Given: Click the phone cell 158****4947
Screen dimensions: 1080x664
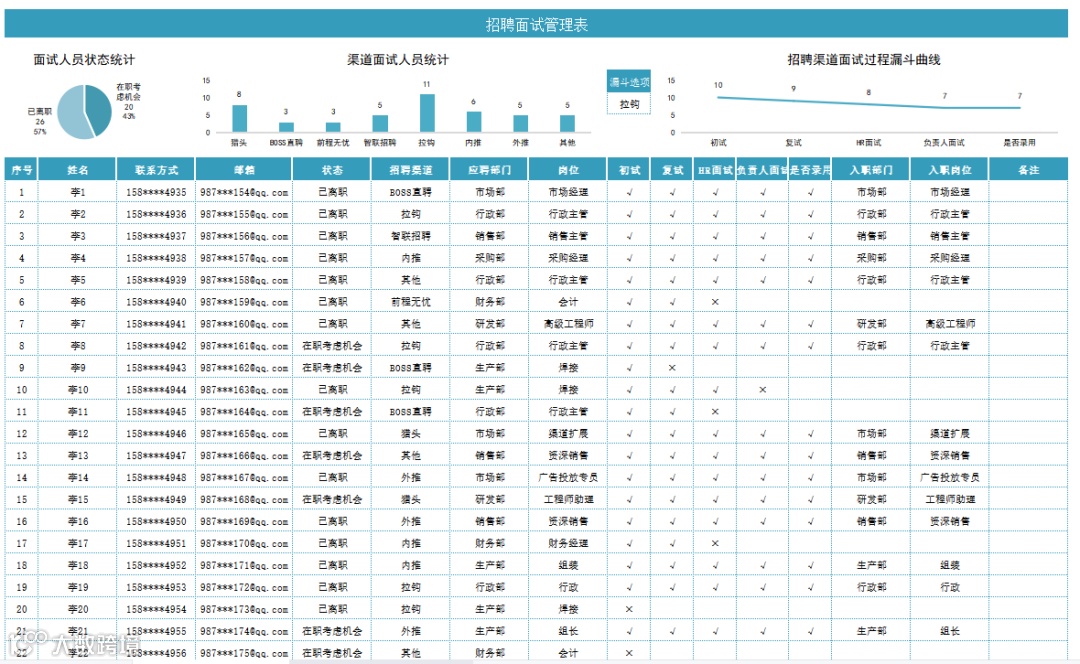Looking at the screenshot, I should click(156, 456).
